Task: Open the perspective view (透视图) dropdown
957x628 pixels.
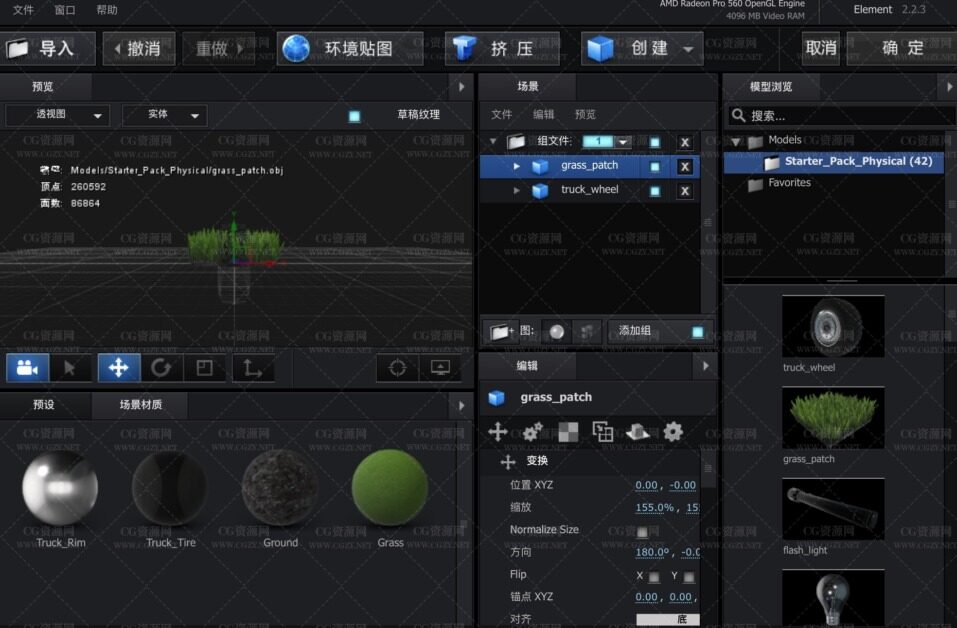Action: pos(57,115)
